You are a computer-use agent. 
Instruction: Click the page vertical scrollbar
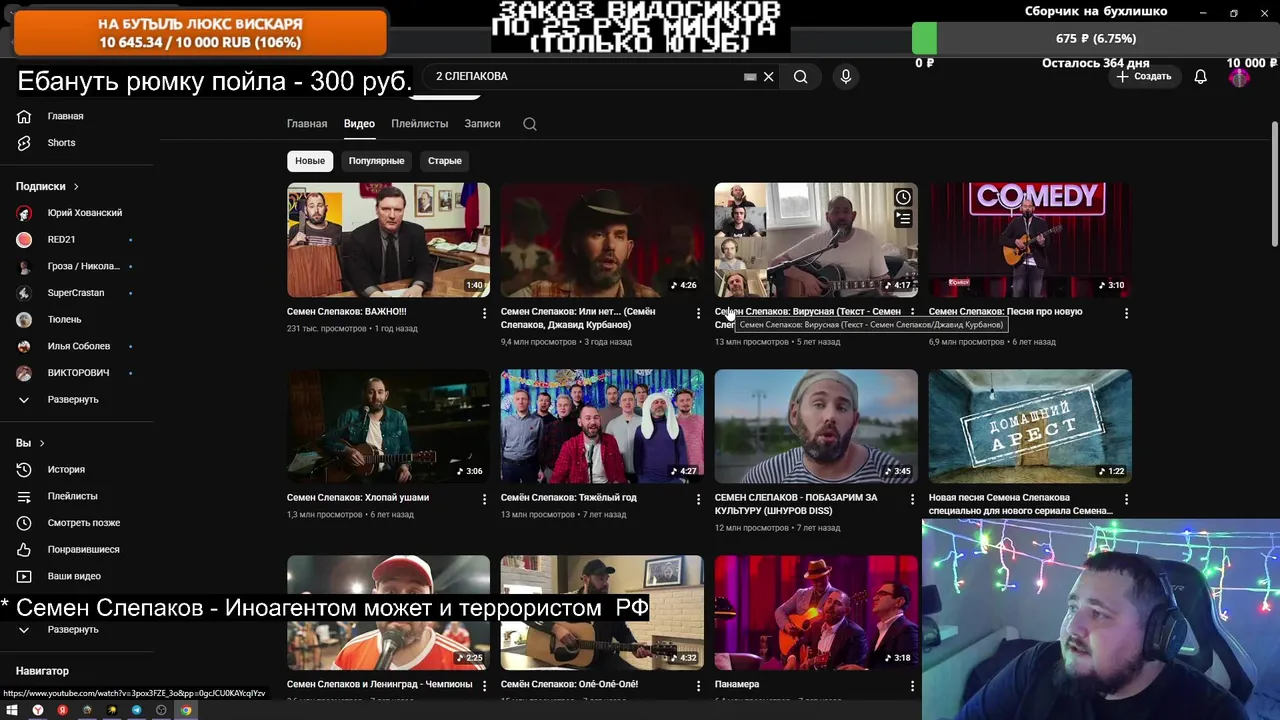coord(1274,185)
